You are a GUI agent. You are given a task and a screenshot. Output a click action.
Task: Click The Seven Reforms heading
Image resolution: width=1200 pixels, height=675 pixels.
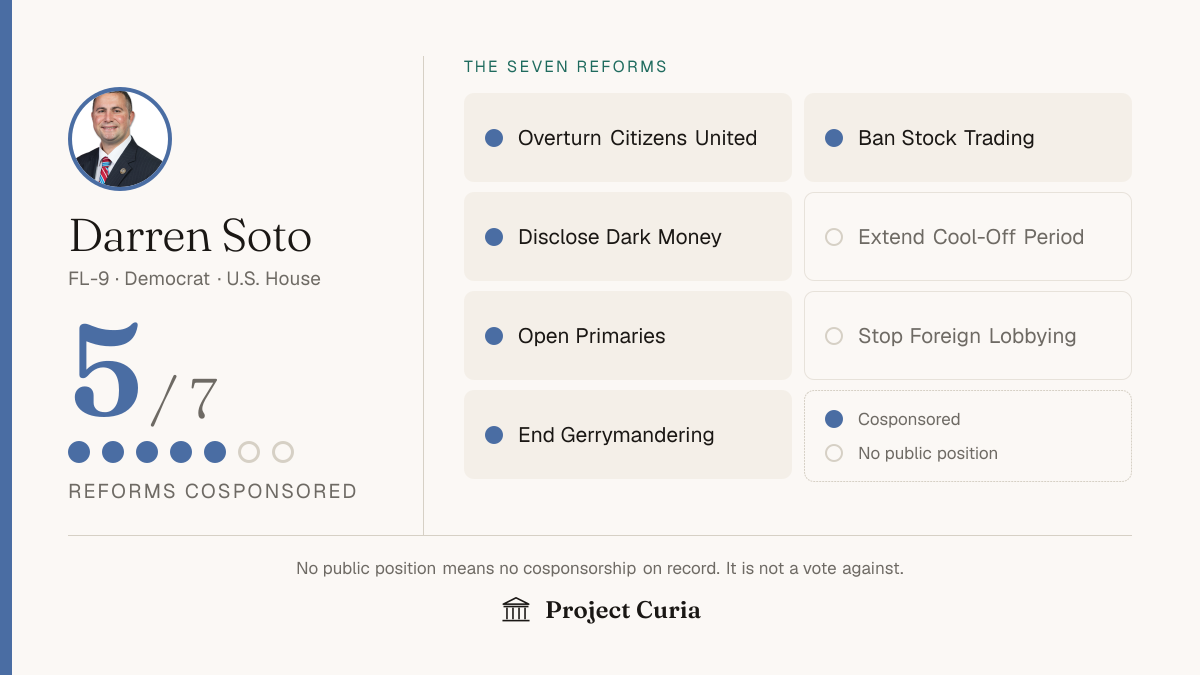coord(566,67)
